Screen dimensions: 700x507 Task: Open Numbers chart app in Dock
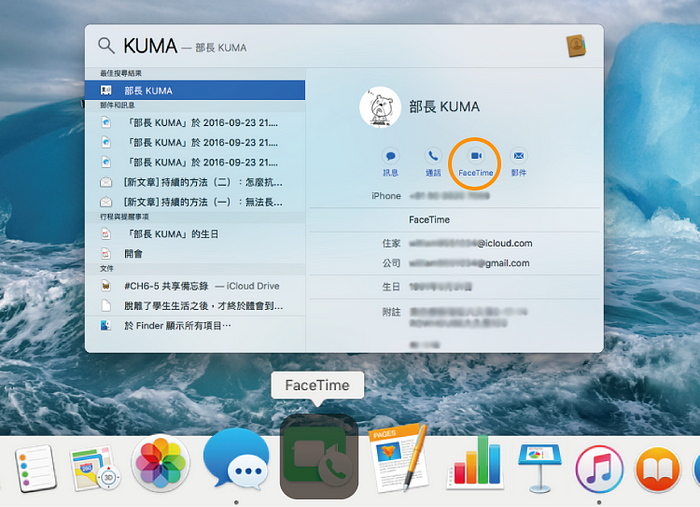coord(475,461)
